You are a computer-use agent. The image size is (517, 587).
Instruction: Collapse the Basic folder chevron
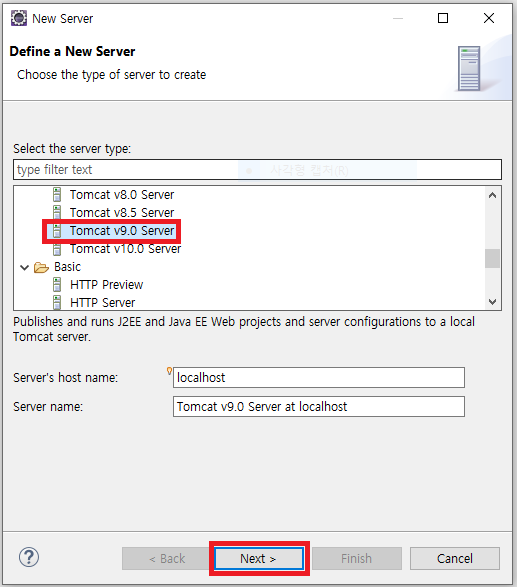click(25, 267)
